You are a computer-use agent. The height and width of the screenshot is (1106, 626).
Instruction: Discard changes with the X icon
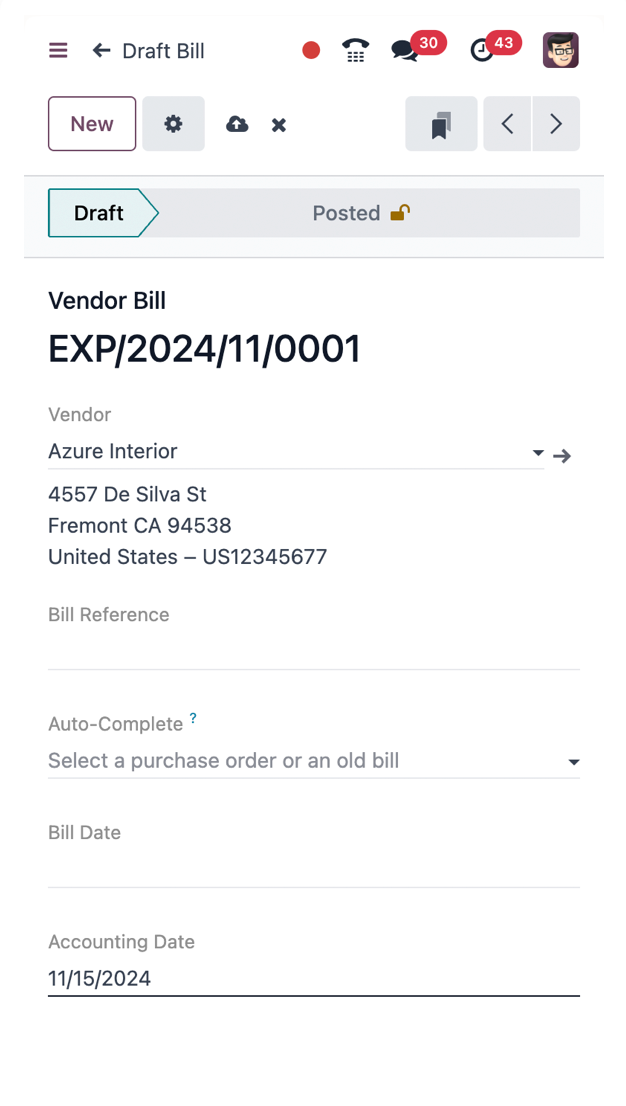279,125
